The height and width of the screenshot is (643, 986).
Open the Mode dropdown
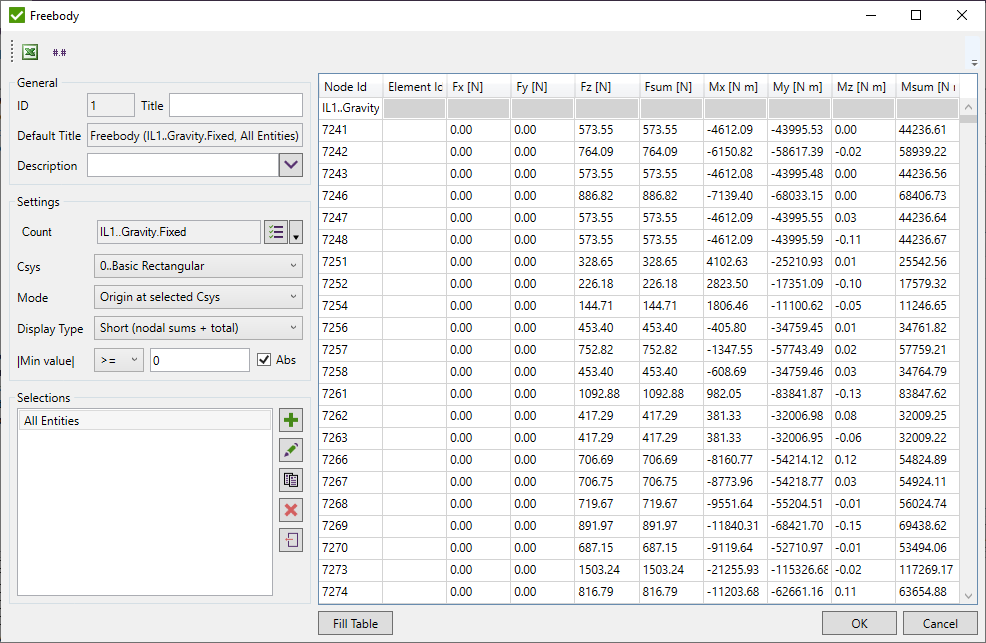(198, 297)
